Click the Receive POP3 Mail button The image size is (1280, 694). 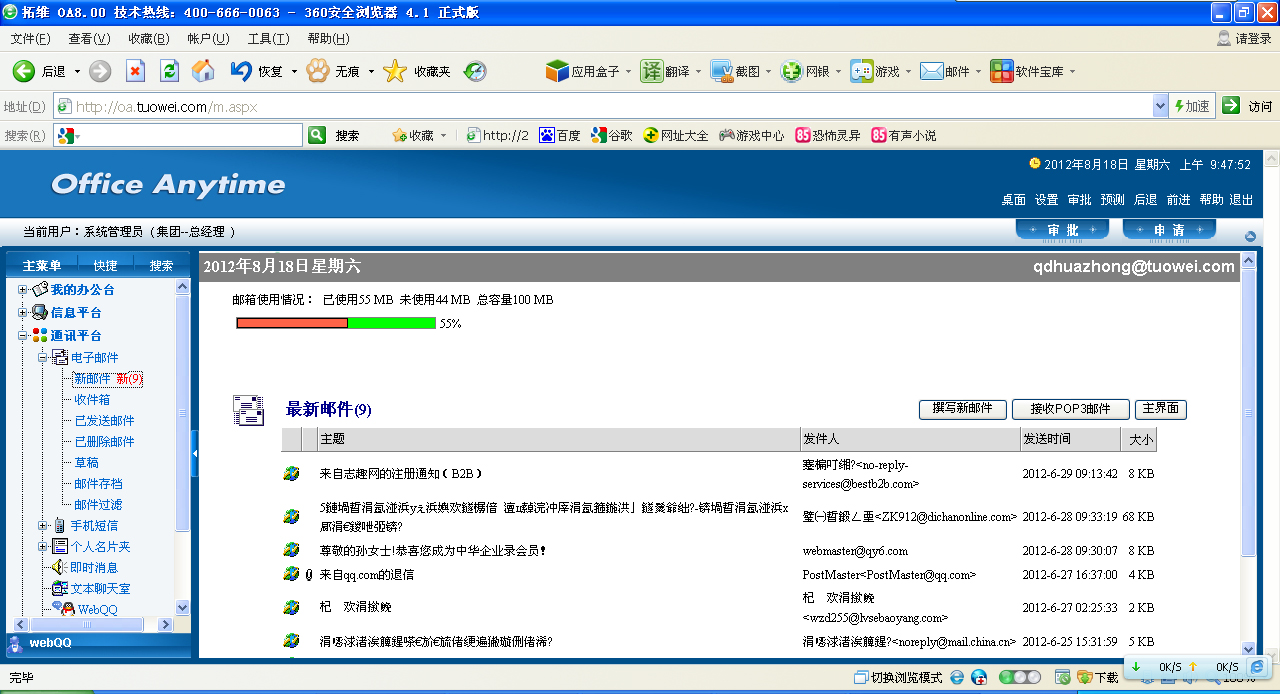[1070, 409]
